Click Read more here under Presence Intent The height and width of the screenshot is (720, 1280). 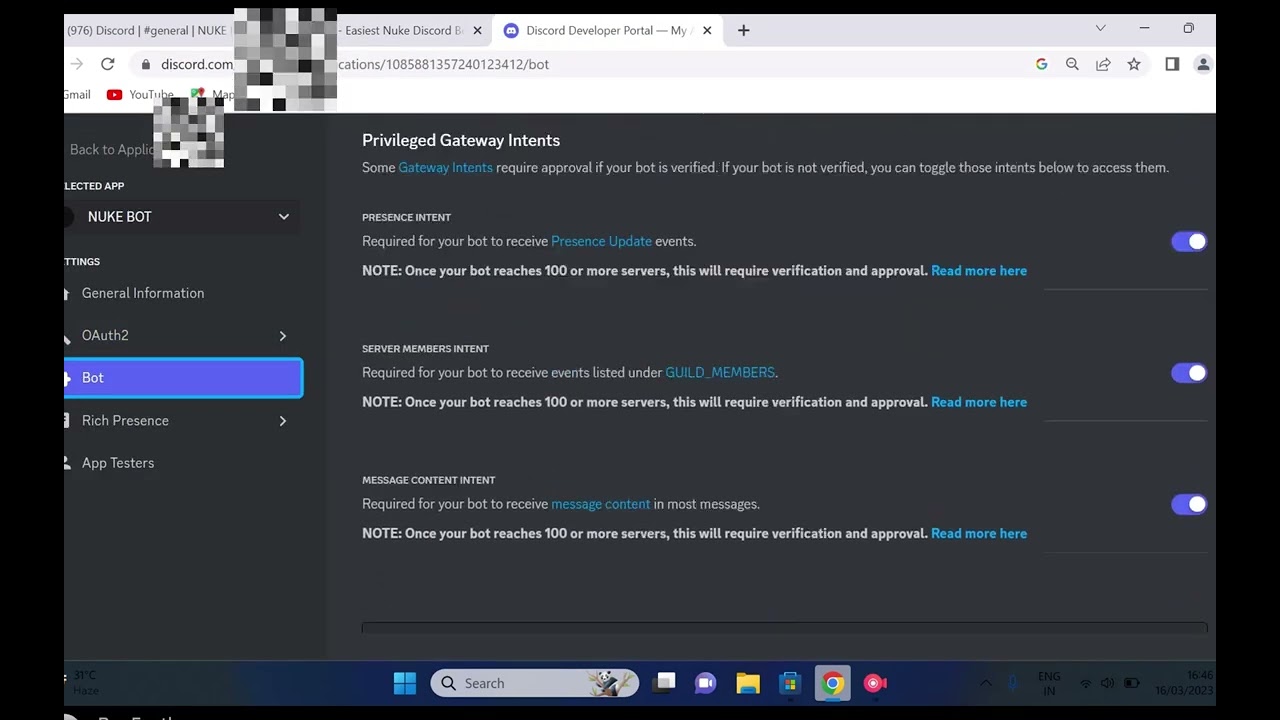pyautogui.click(x=979, y=270)
